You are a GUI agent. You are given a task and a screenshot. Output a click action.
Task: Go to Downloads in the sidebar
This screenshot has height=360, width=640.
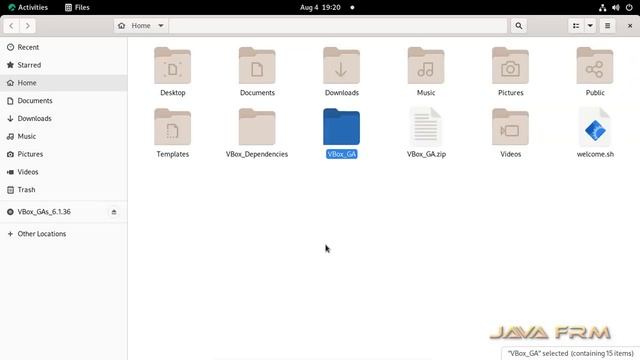coord(64,118)
